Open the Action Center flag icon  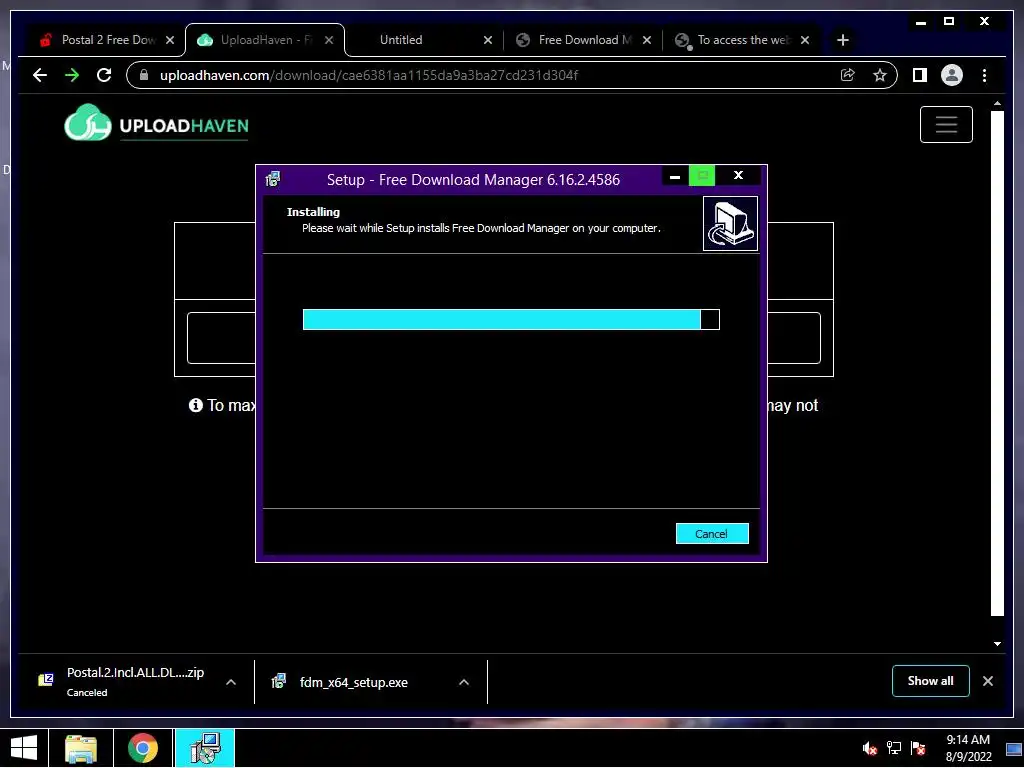(918, 748)
